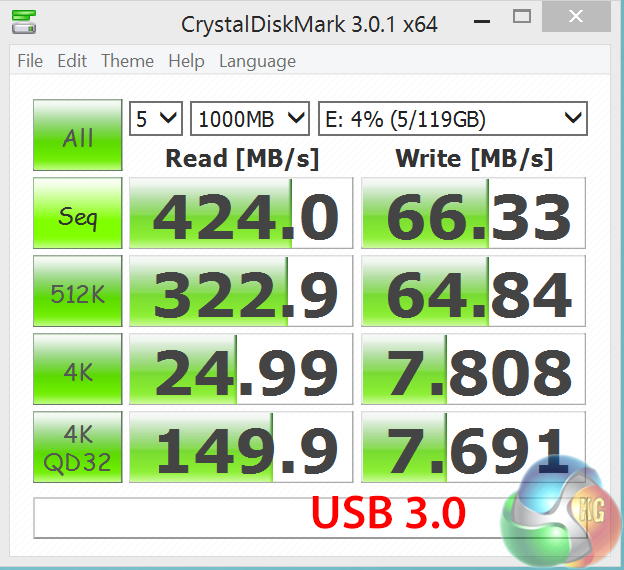Click the Write [MB/s] column header
The width and height of the screenshot is (624, 570).
[x=474, y=158]
